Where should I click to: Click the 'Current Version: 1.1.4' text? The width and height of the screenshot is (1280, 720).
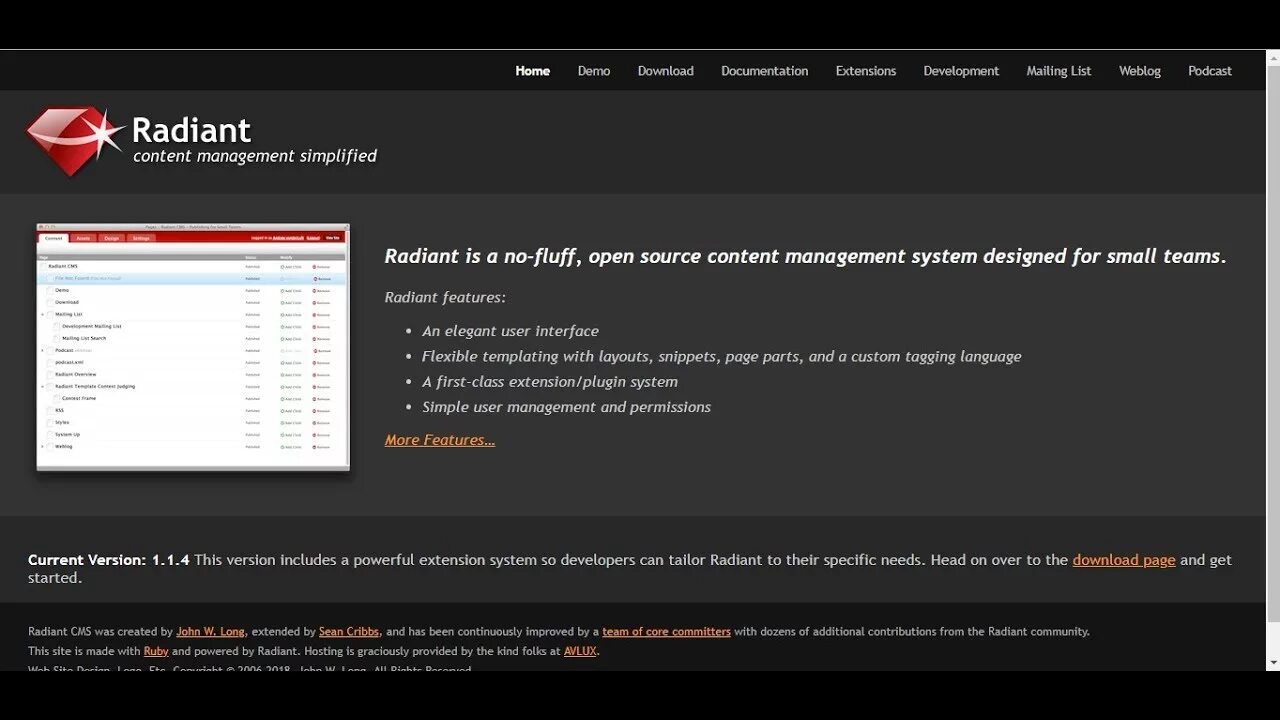[109, 560]
